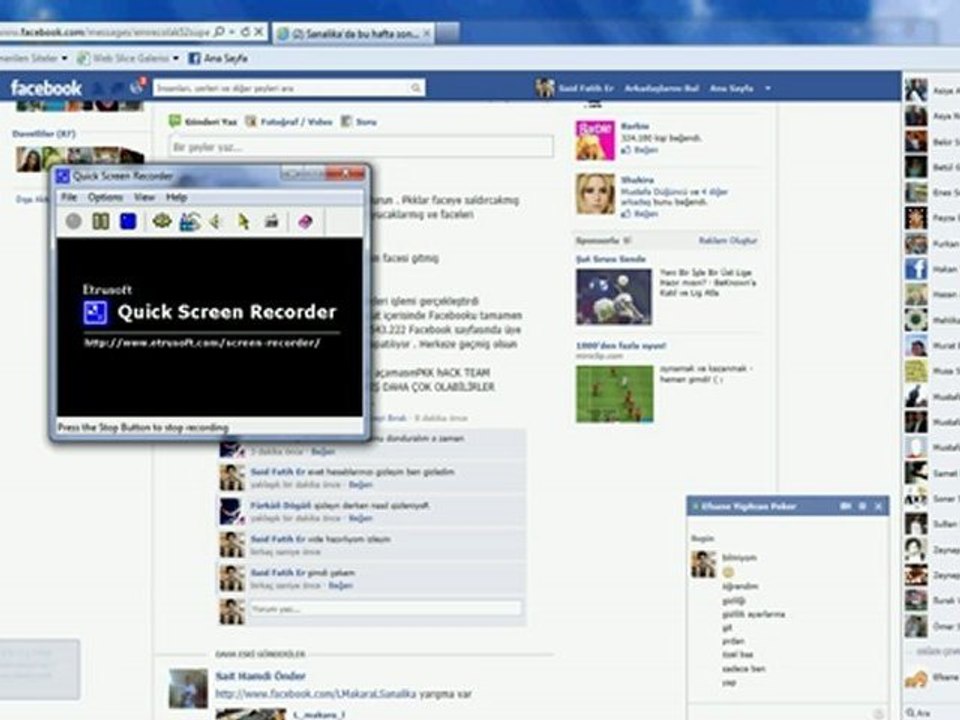The image size is (960, 720).
Task: Like the Barbie page with Beğen
Action: 640,150
